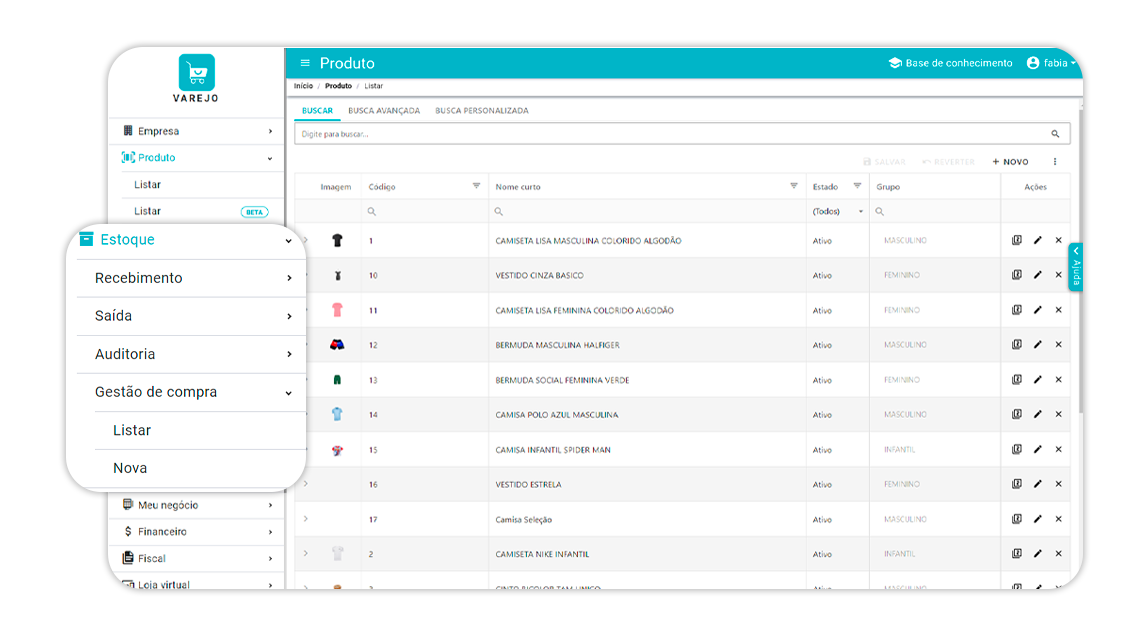
Task: Click the hamburger menu icon beside Produto
Action: (x=305, y=63)
